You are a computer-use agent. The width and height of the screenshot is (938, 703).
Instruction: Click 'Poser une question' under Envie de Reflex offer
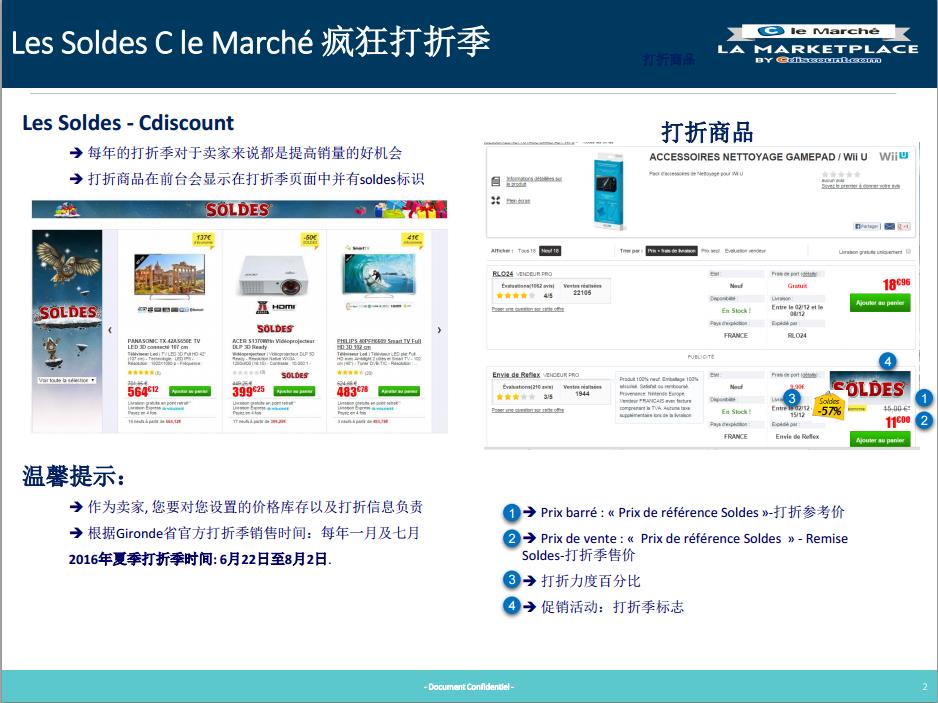pyautogui.click(x=528, y=410)
